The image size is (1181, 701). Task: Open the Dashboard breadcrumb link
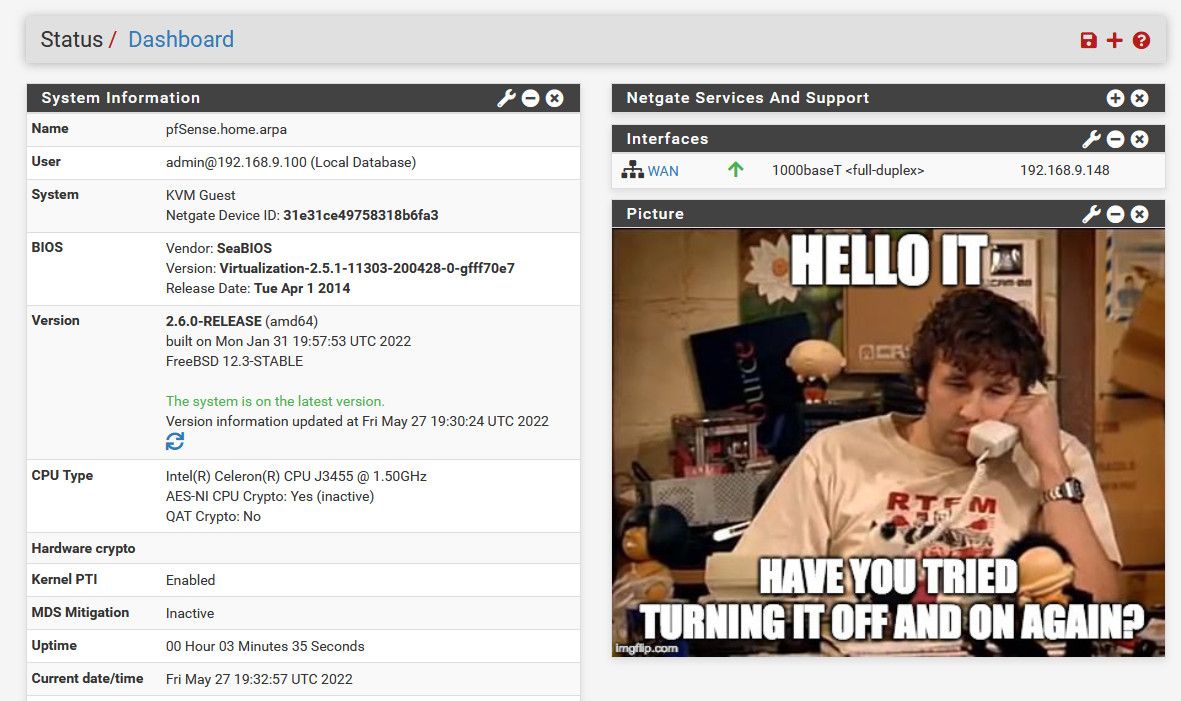tap(181, 39)
